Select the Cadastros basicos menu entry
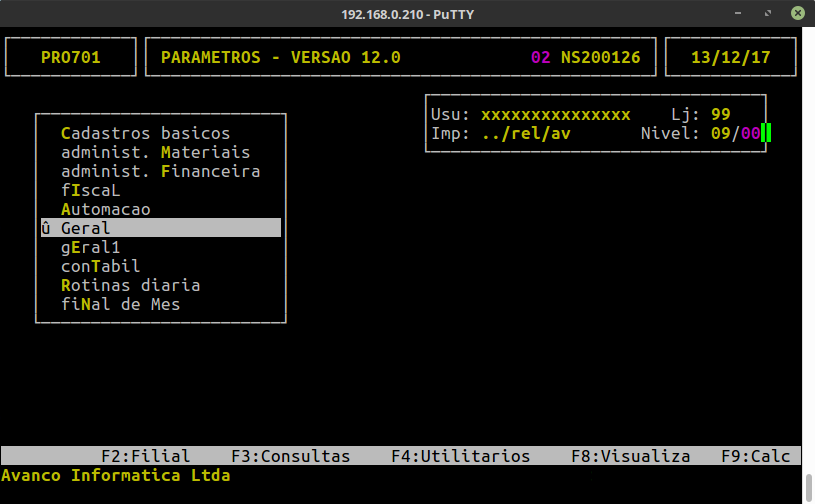 point(145,133)
